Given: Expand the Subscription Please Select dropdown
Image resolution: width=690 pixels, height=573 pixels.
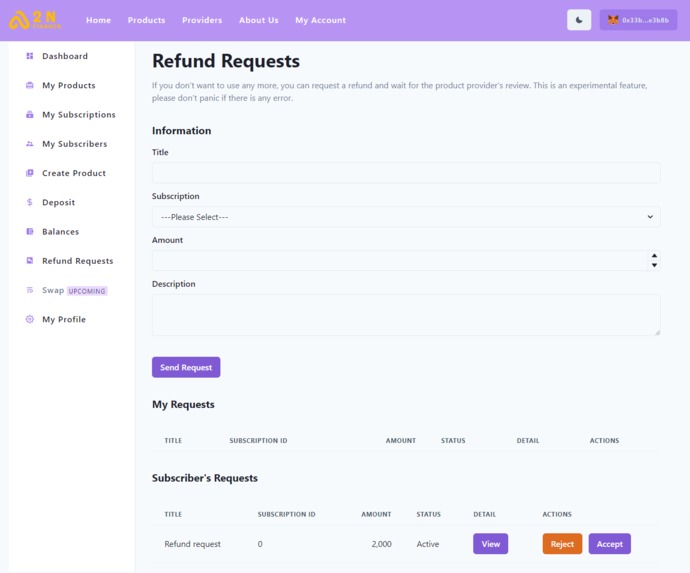Looking at the screenshot, I should pos(406,217).
